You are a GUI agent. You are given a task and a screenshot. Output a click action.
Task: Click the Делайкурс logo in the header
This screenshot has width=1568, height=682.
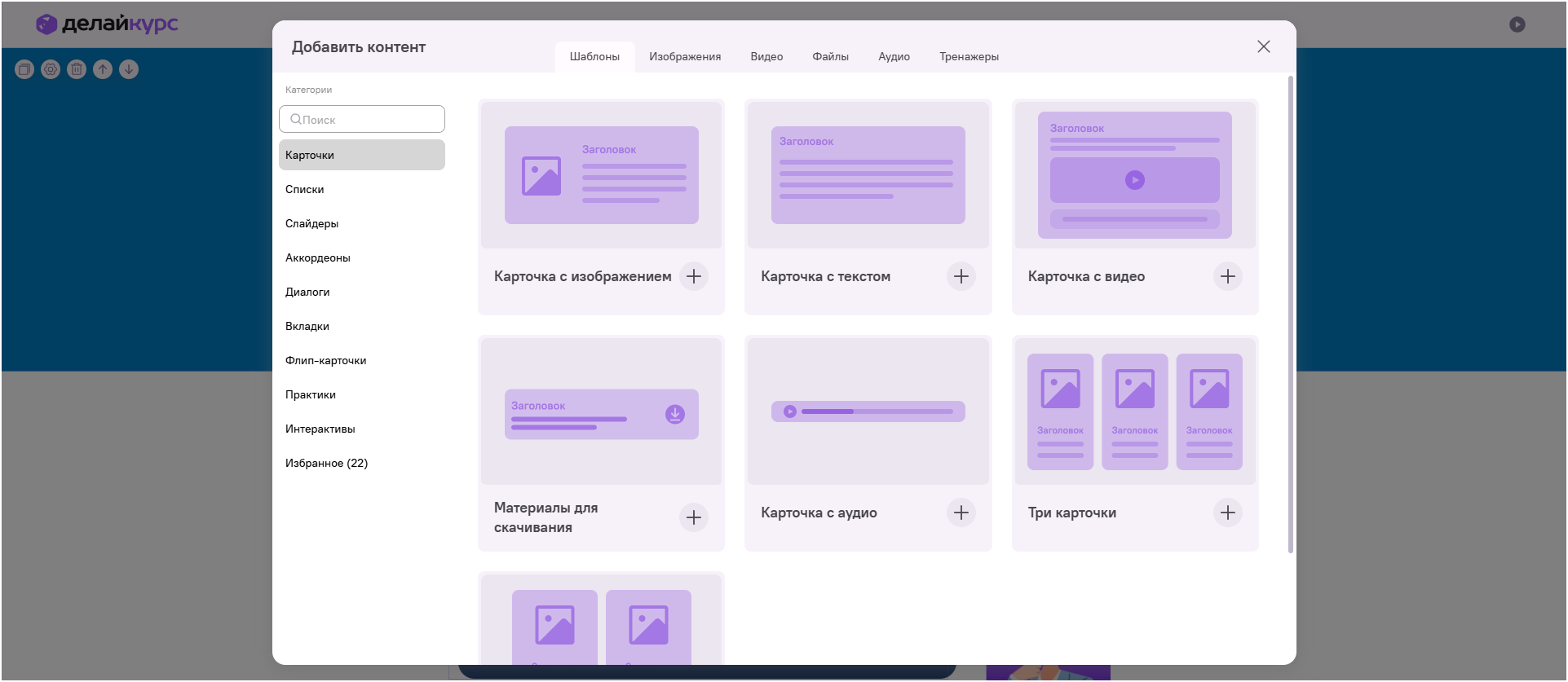click(107, 24)
